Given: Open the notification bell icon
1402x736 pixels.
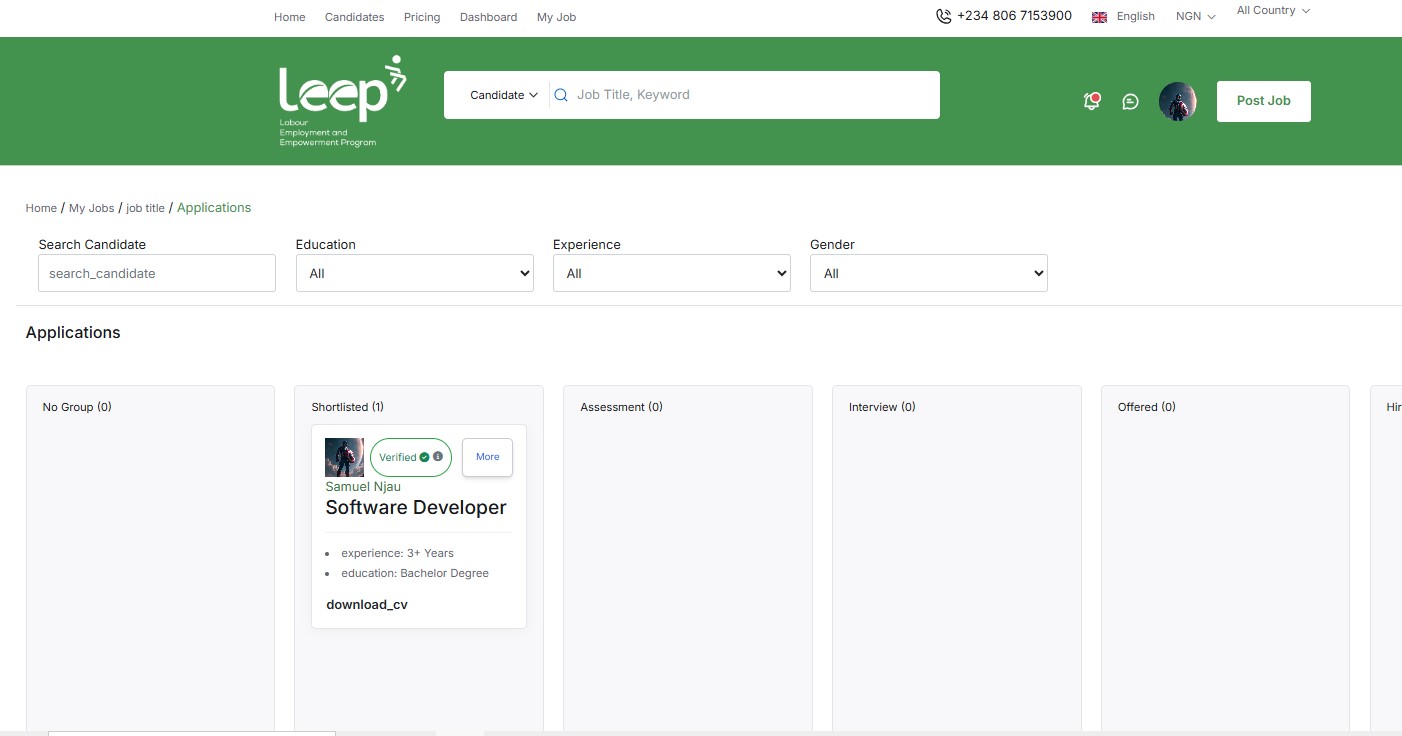Looking at the screenshot, I should (1091, 101).
